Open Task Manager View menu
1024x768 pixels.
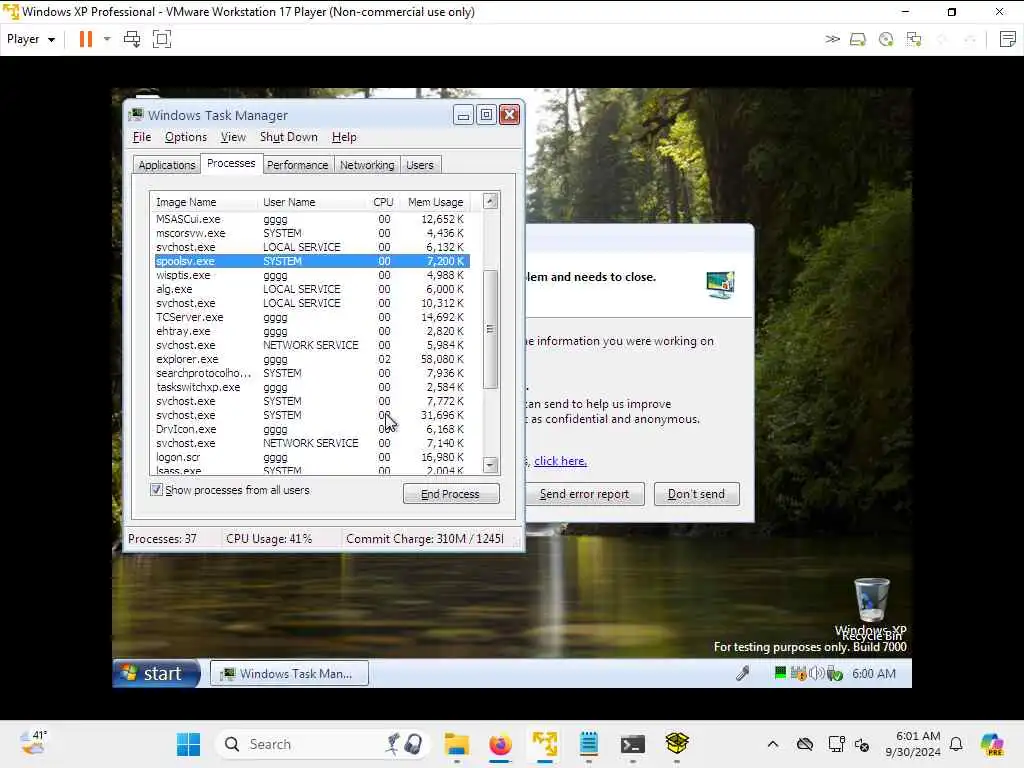233,137
